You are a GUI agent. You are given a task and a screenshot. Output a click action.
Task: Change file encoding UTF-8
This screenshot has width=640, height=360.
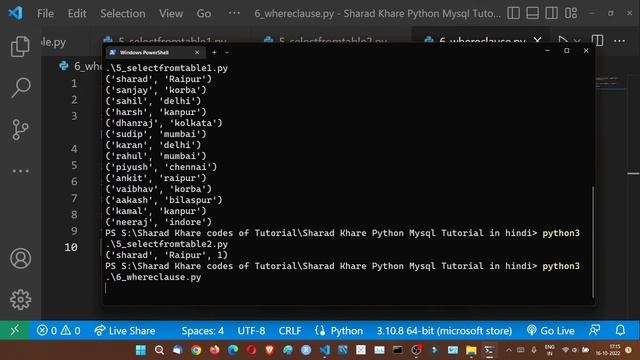click(x=251, y=330)
